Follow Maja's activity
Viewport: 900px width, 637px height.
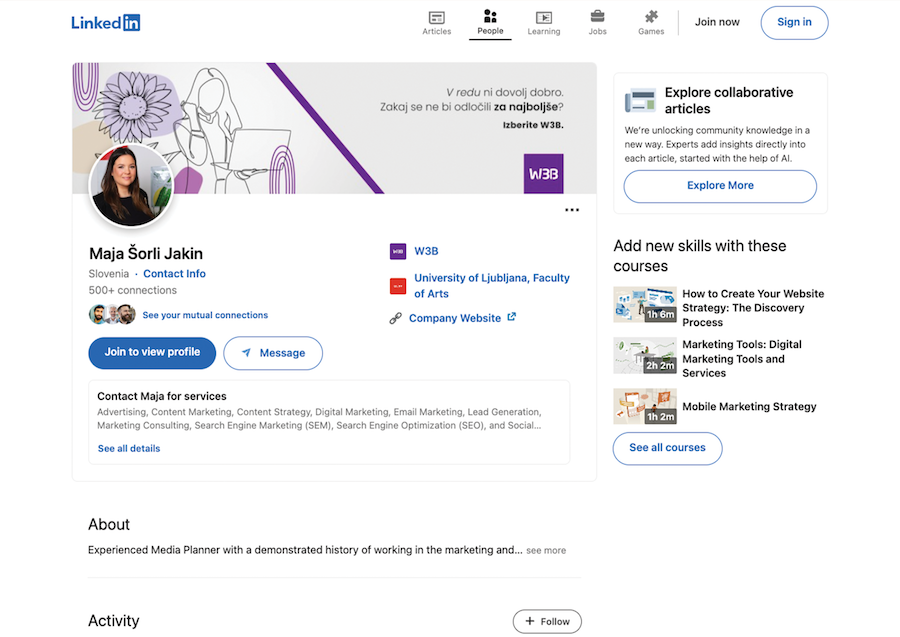(547, 621)
